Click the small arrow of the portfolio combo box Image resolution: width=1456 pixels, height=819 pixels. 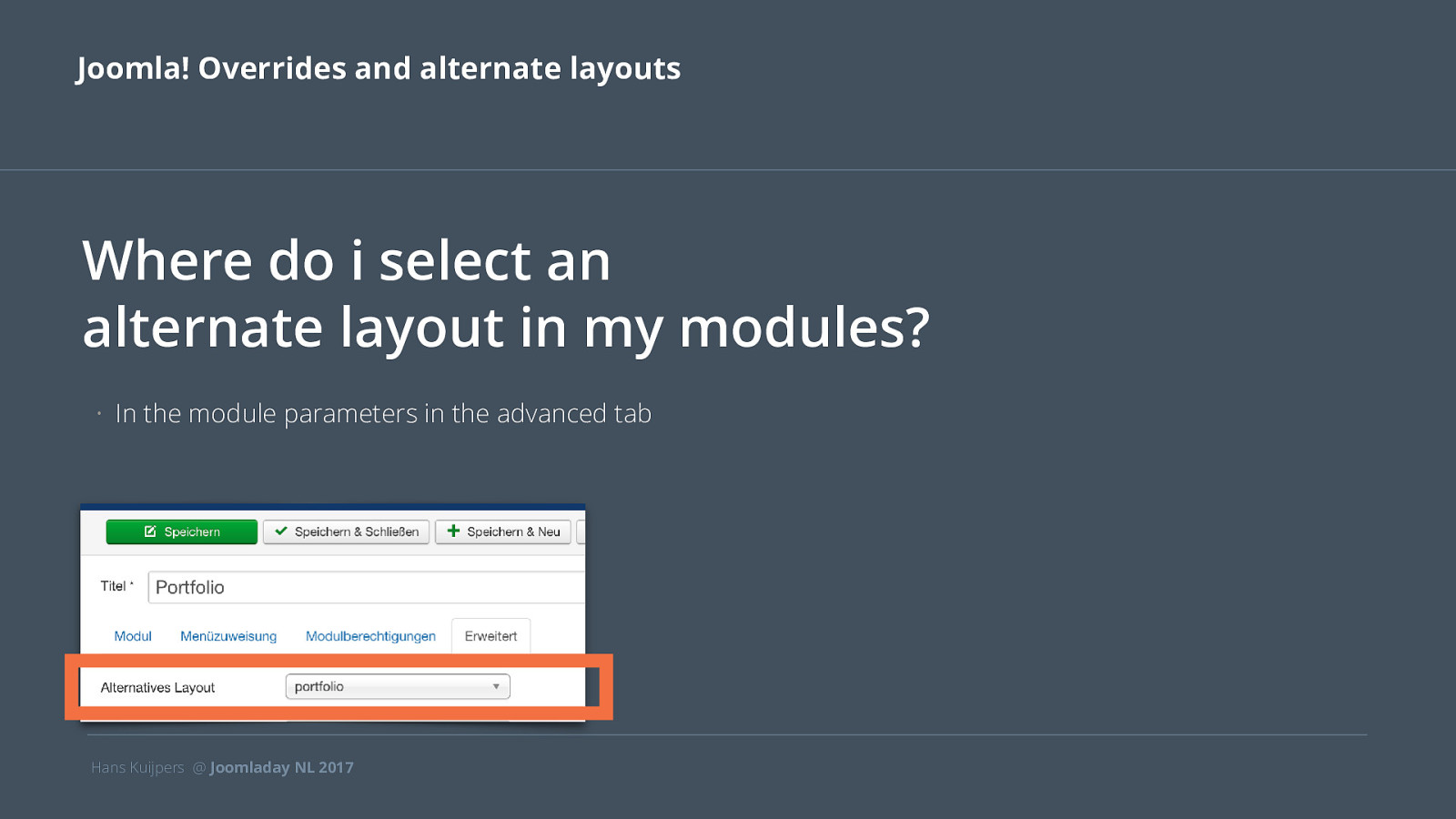[496, 686]
